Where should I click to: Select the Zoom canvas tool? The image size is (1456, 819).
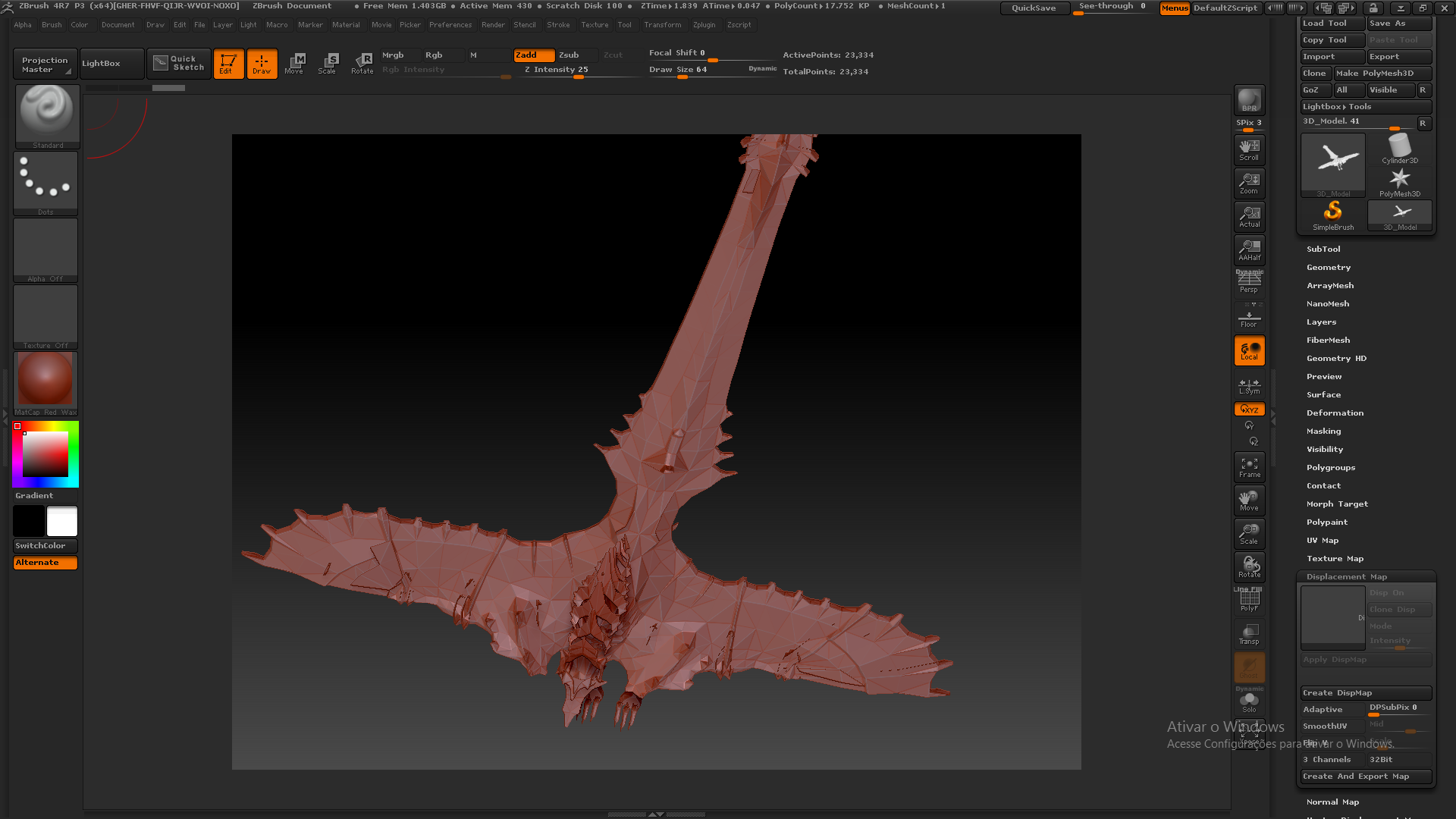[x=1249, y=183]
